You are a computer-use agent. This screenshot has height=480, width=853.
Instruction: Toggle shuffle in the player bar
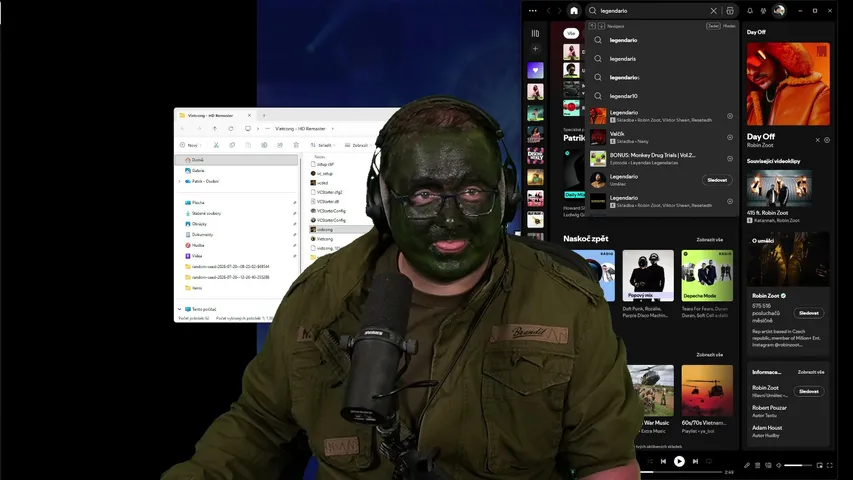click(x=649, y=461)
